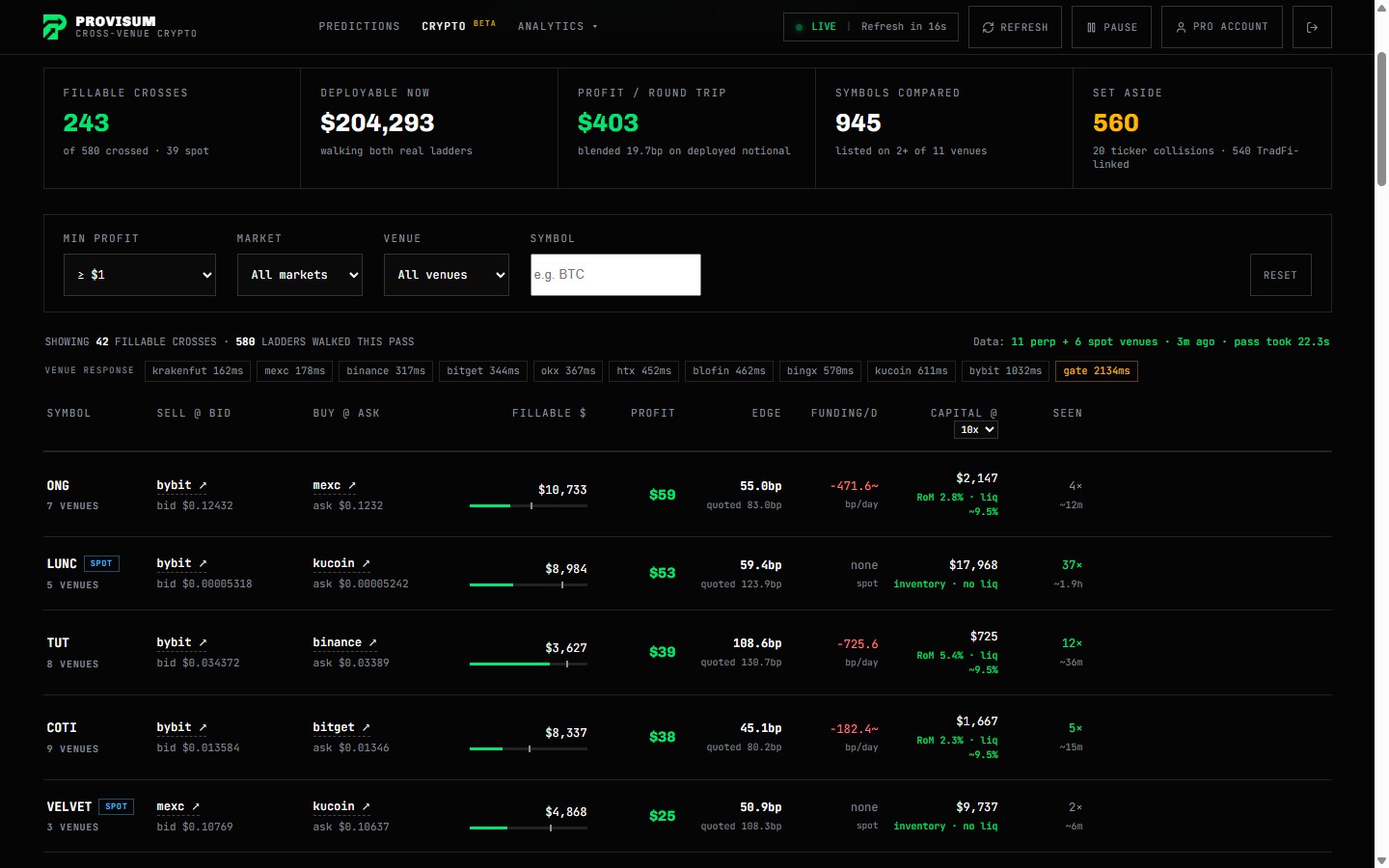Screen dimensions: 1389x868
Task: Click the htx 452ms venue chip
Action: [644, 371]
